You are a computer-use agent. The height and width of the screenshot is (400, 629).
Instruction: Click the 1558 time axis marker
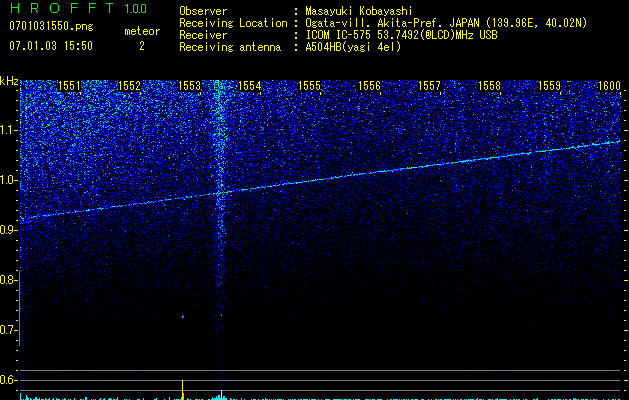[490, 85]
